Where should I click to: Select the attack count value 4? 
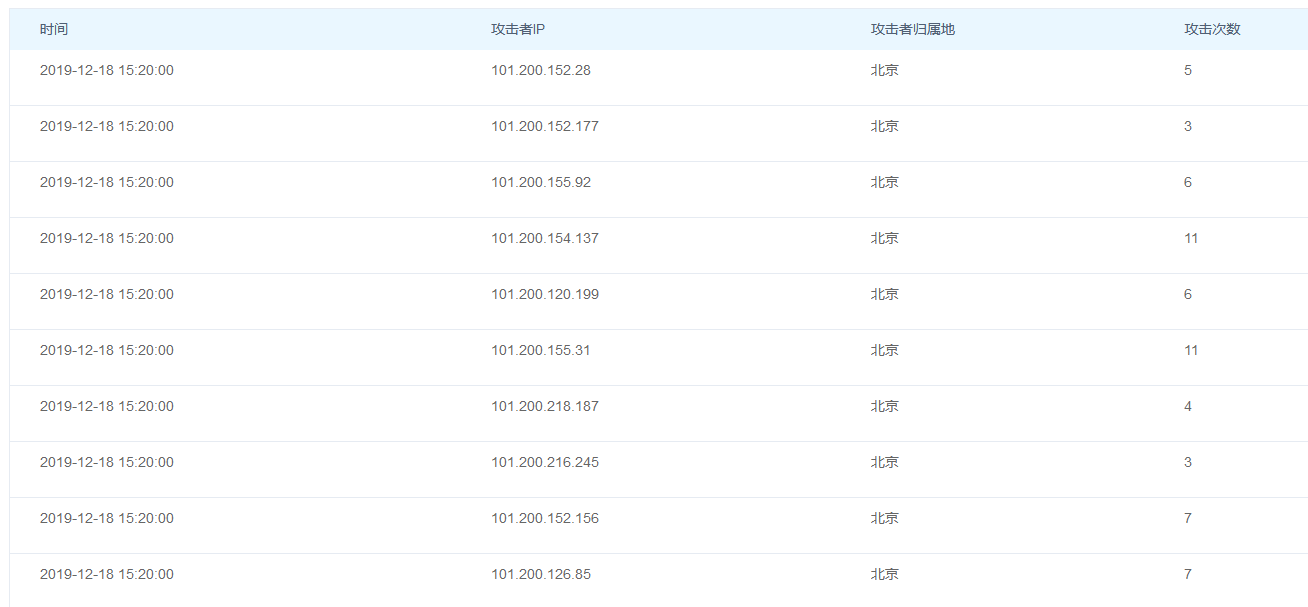click(1188, 407)
